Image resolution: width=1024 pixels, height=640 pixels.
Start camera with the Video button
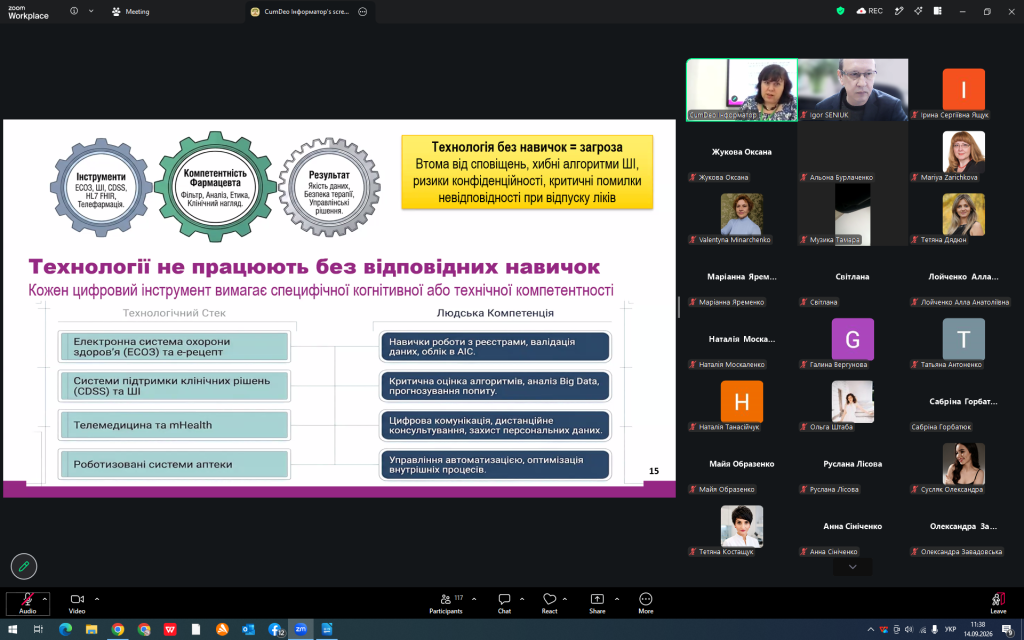(x=77, y=603)
